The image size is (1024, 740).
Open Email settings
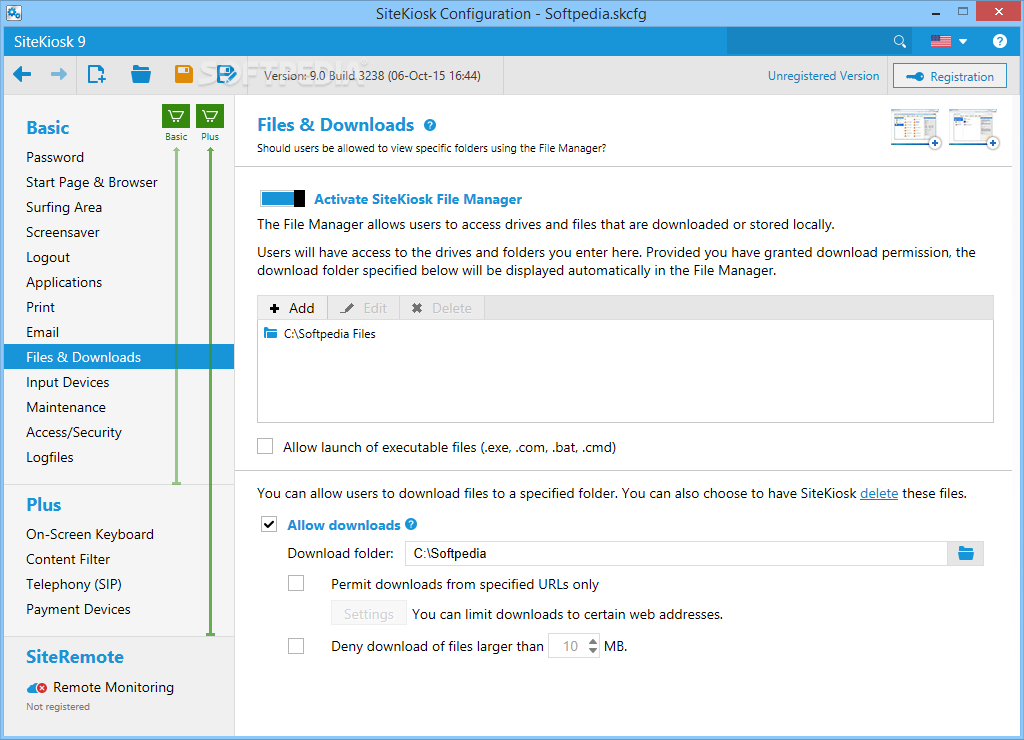(x=42, y=332)
